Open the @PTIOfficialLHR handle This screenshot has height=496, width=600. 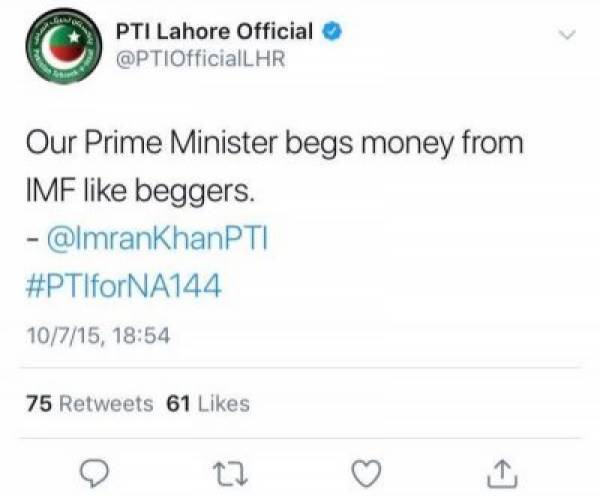(x=200, y=59)
